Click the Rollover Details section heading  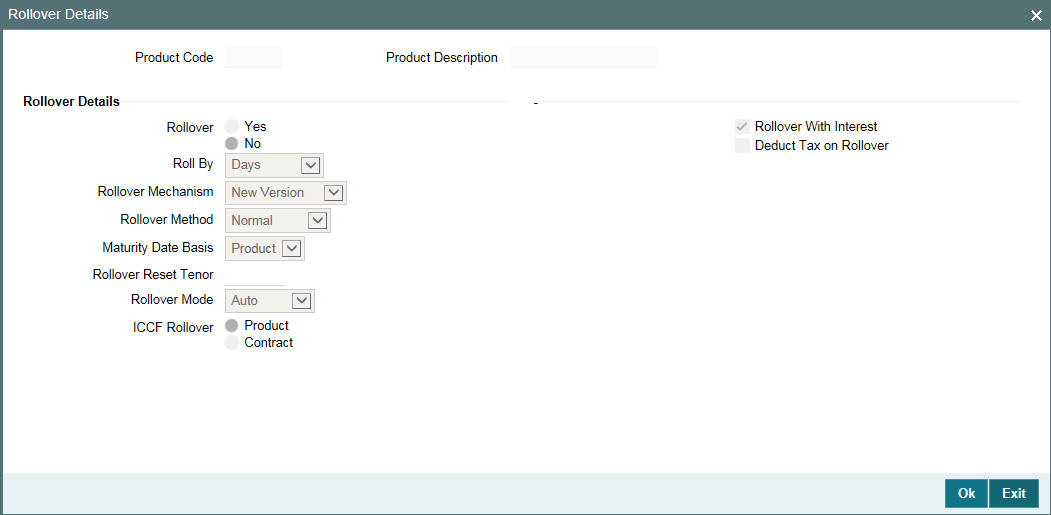point(72,102)
